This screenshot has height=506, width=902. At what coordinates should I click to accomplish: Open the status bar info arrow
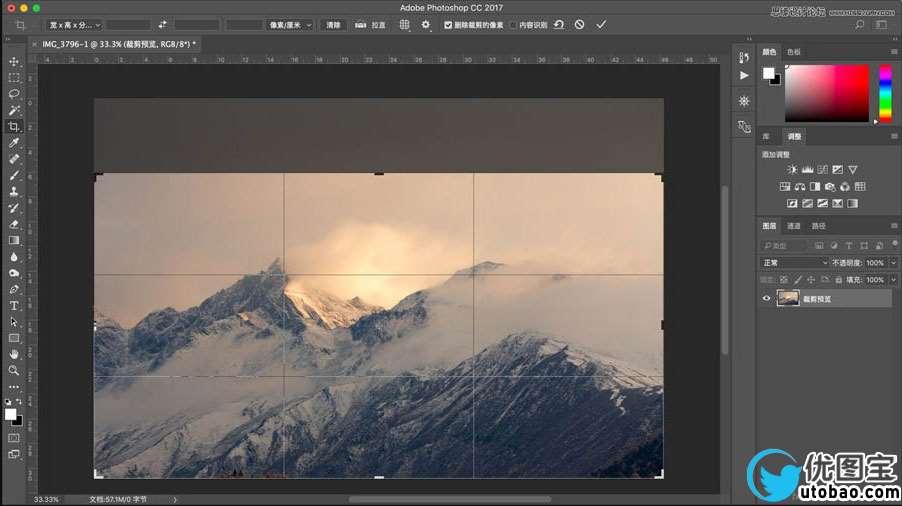(x=175, y=500)
